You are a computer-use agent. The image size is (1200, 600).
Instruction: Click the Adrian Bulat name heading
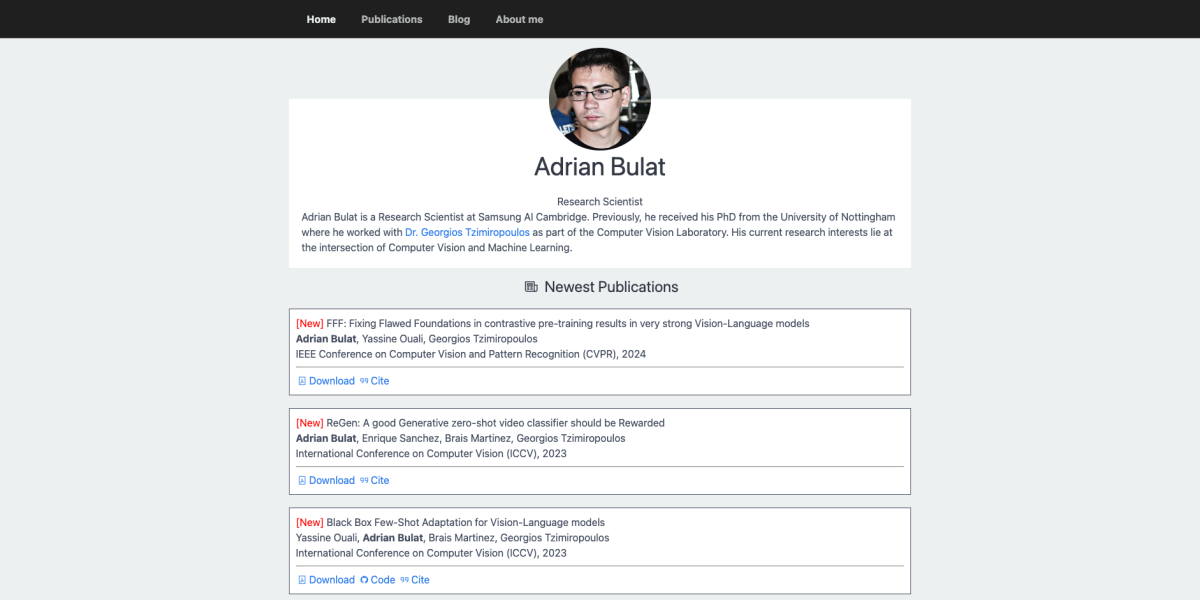tap(600, 167)
